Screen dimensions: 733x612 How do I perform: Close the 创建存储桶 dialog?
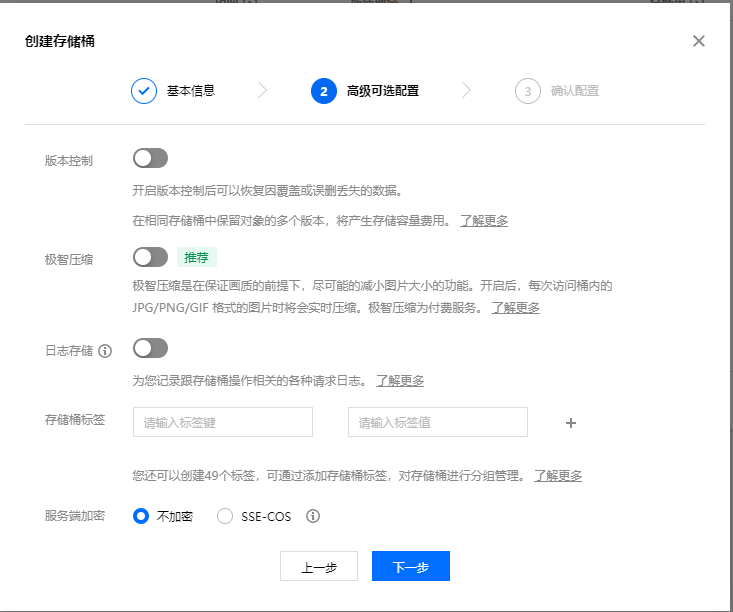point(698,41)
